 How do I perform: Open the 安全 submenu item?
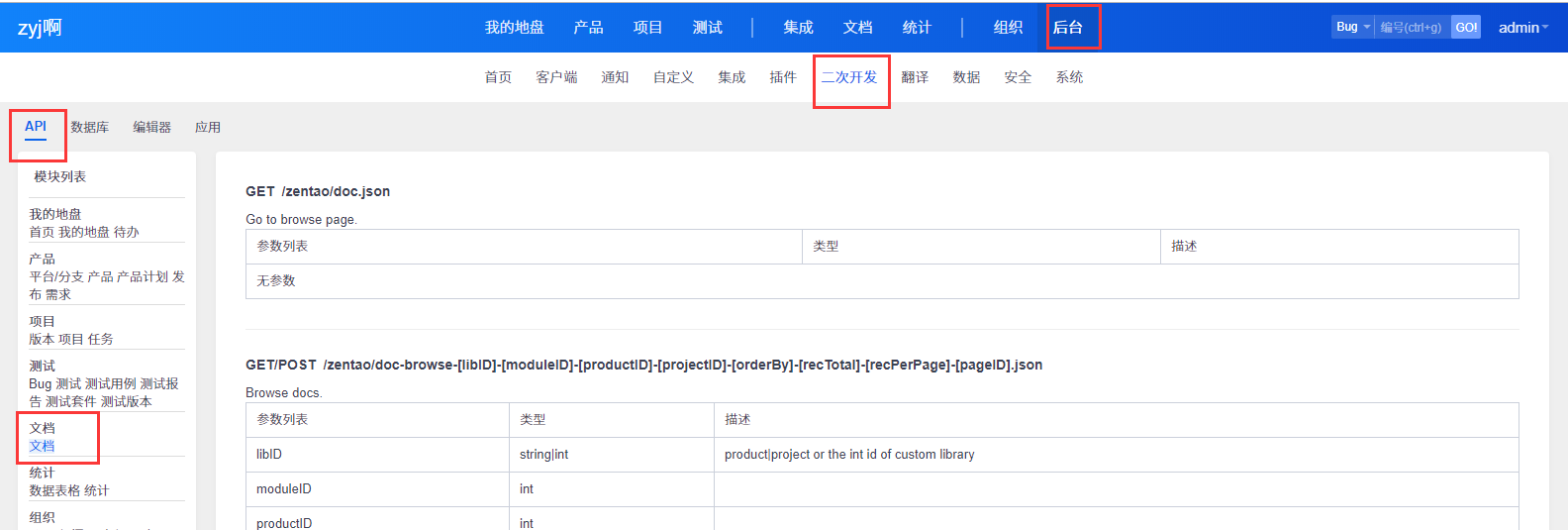click(1018, 77)
